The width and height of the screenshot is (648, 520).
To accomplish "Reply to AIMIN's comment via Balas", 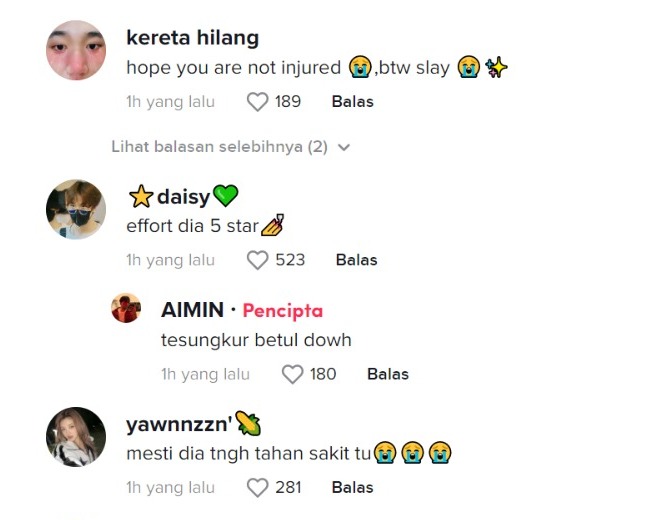I will (x=388, y=374).
